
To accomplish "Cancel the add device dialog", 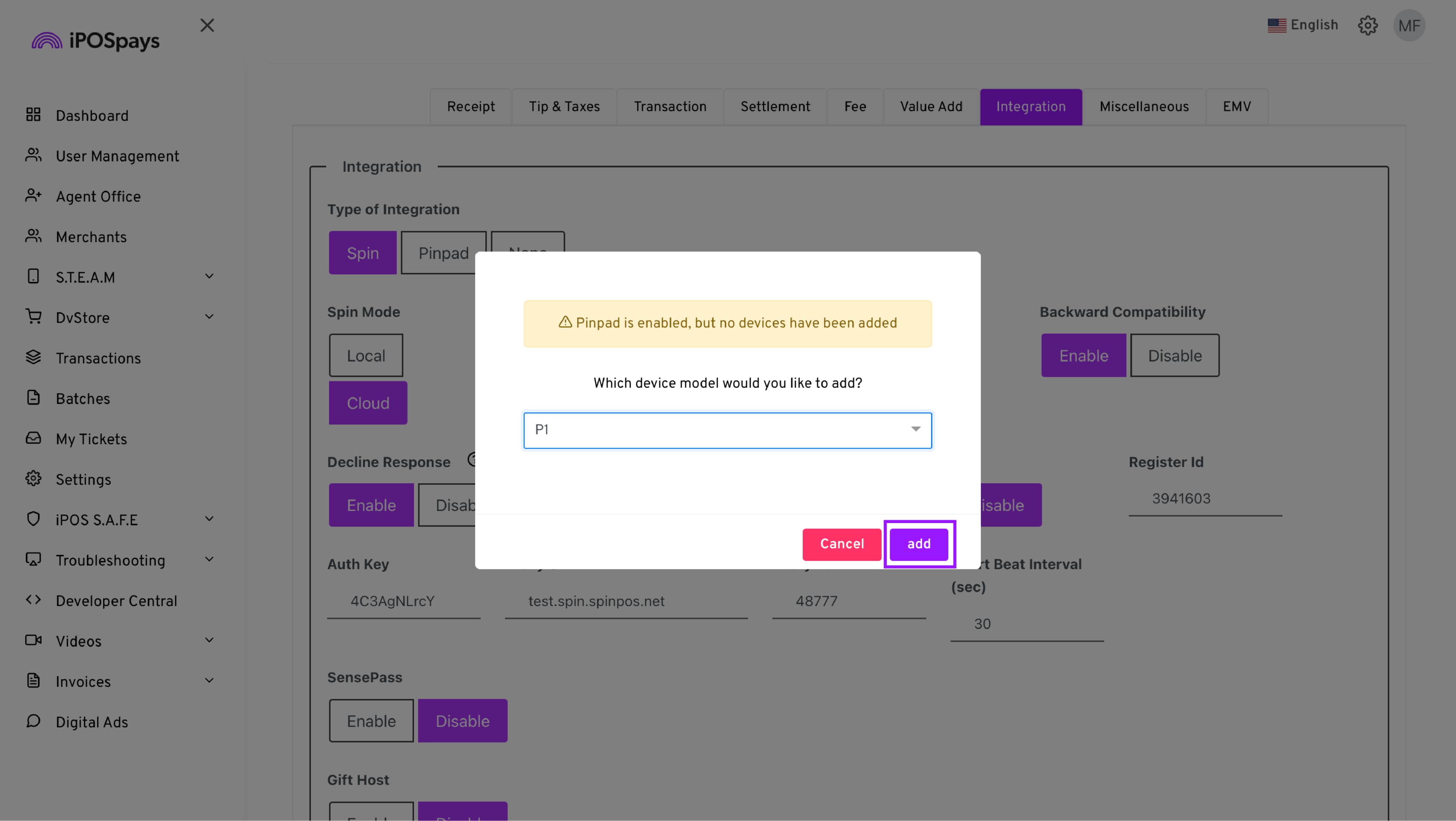I will [x=841, y=544].
